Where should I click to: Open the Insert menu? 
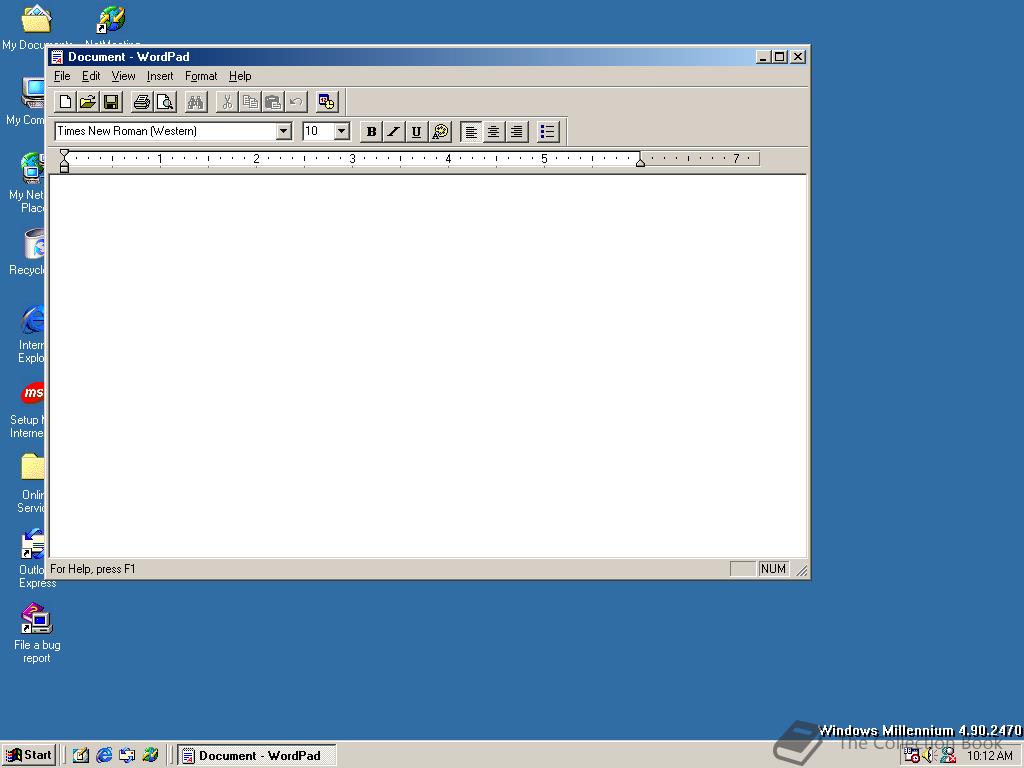pos(160,76)
